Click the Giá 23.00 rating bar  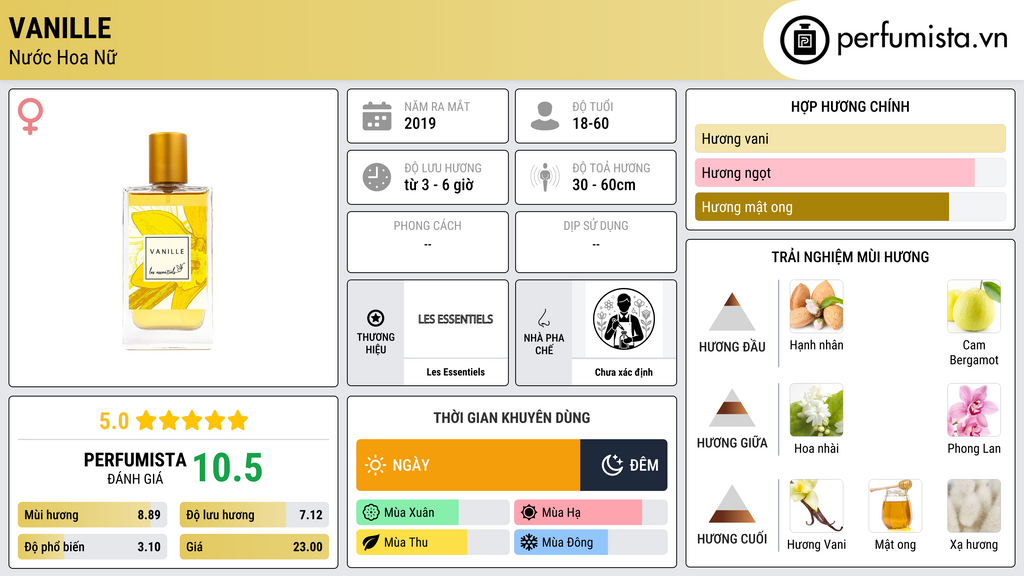click(x=254, y=547)
